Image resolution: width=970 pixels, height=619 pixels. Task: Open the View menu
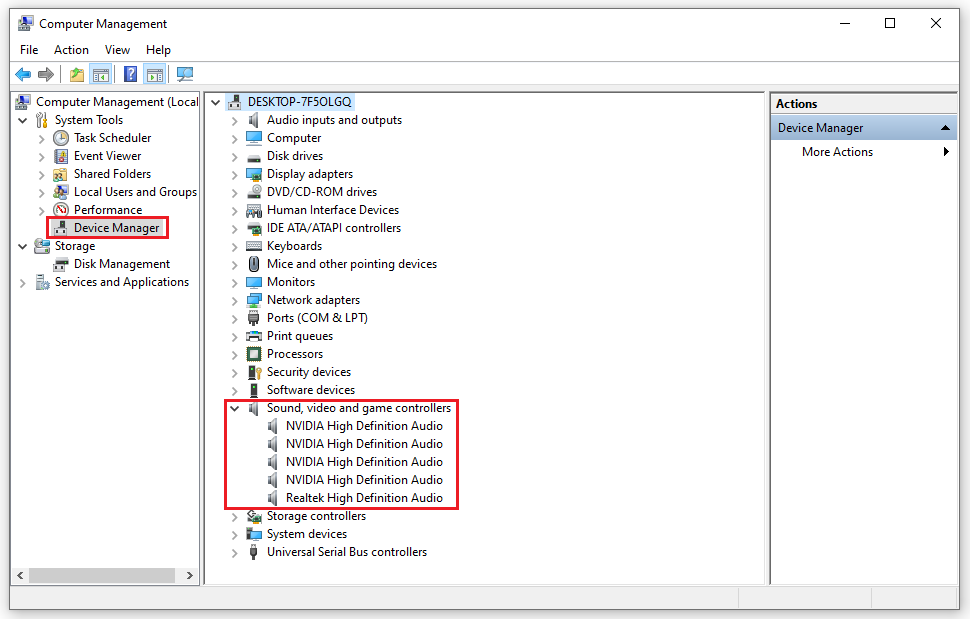117,49
